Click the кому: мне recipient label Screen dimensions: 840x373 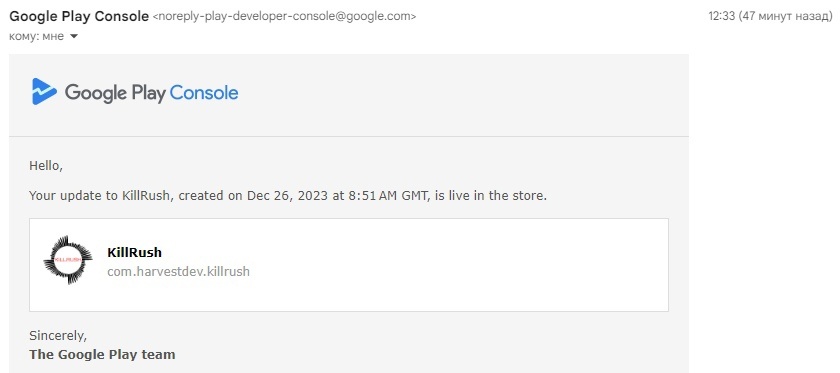pyautogui.click(x=36, y=36)
